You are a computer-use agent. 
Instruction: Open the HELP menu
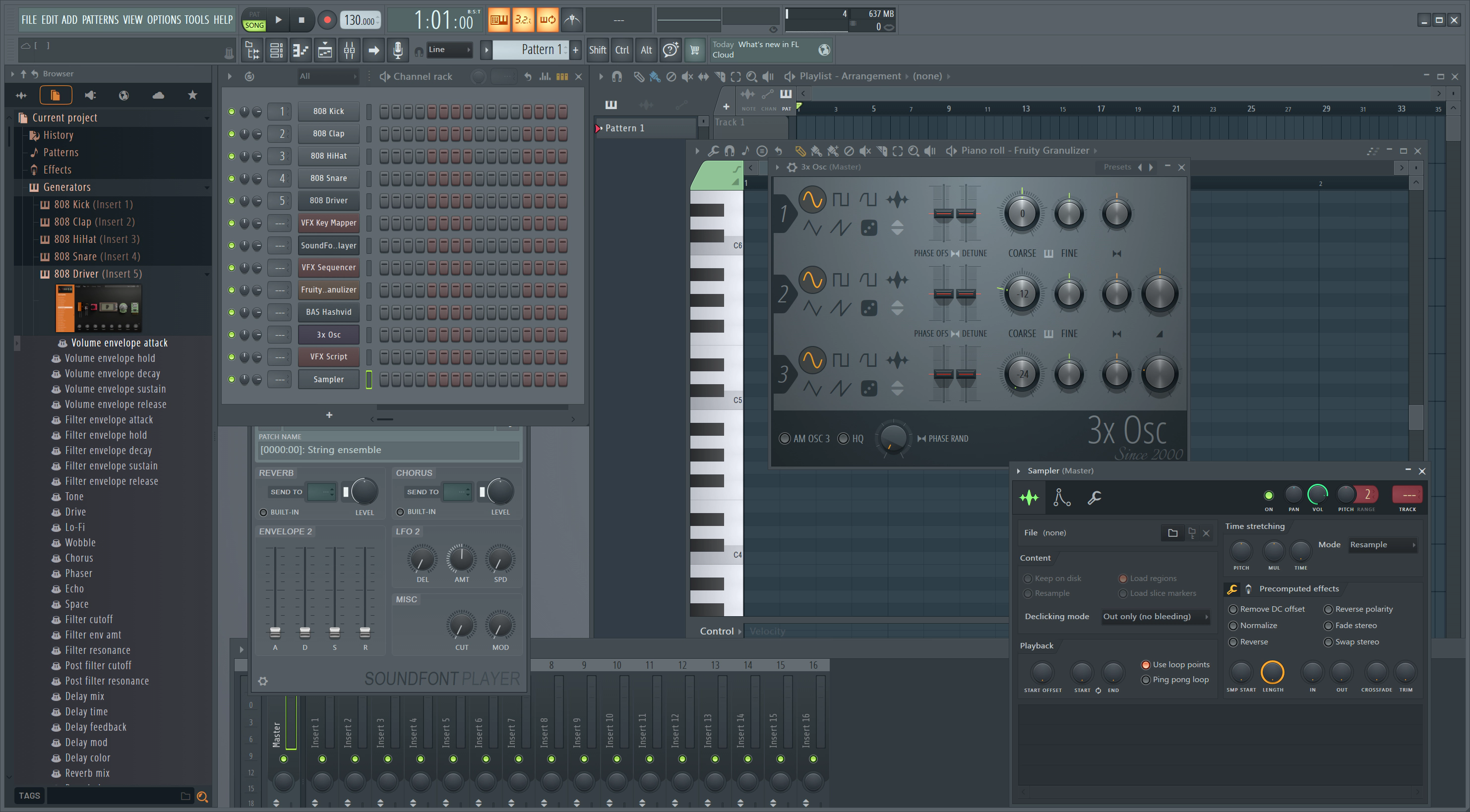click(223, 20)
